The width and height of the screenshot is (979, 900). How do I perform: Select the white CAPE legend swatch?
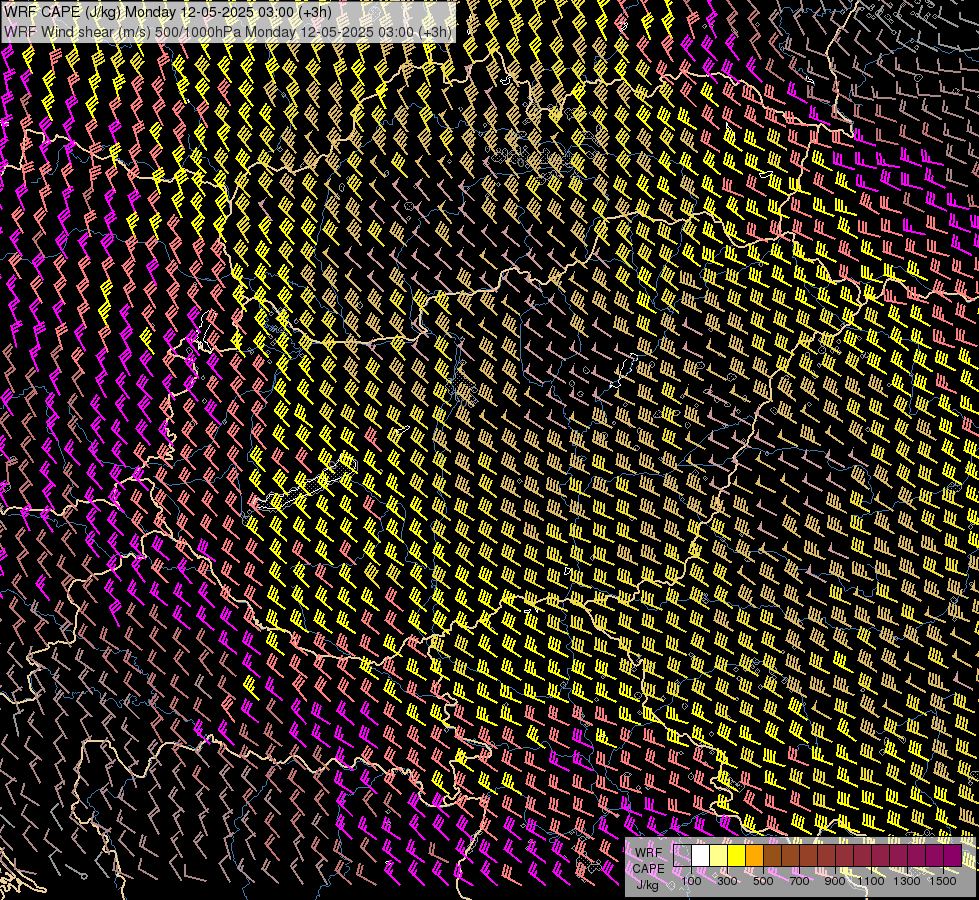[x=701, y=855]
